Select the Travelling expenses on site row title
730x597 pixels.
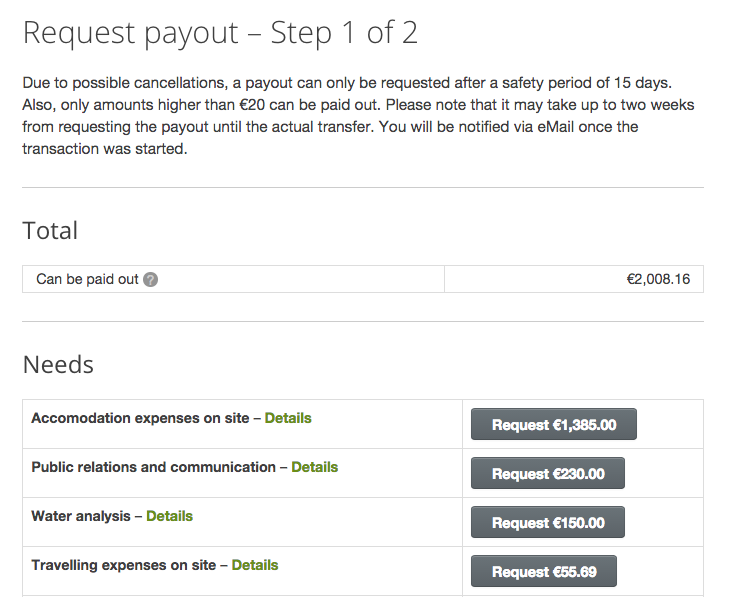coord(123,565)
